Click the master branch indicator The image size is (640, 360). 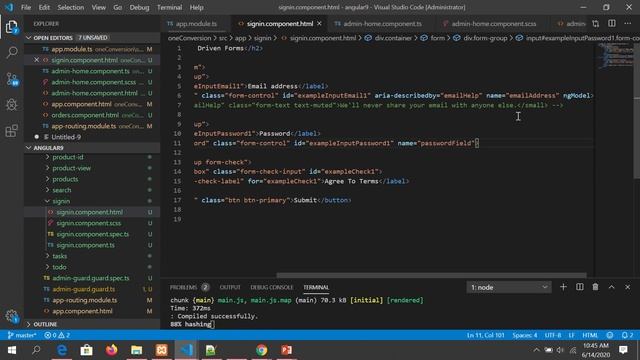(x=22, y=335)
